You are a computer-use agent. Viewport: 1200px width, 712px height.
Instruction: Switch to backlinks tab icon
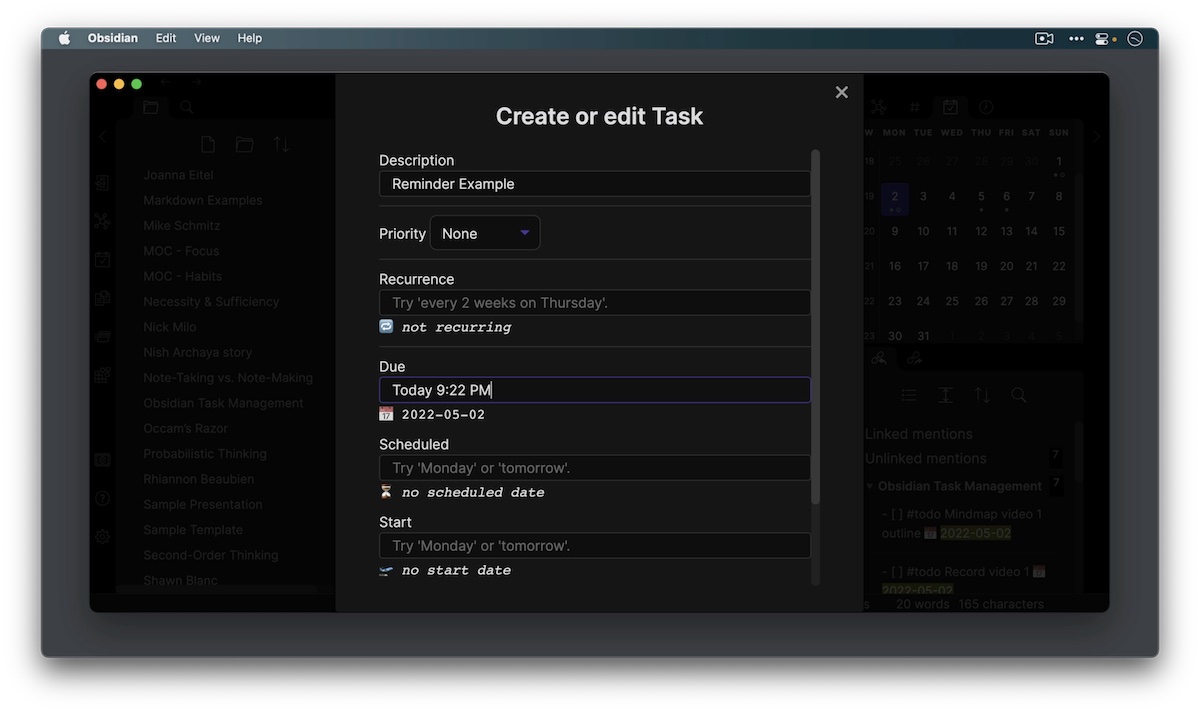click(879, 357)
